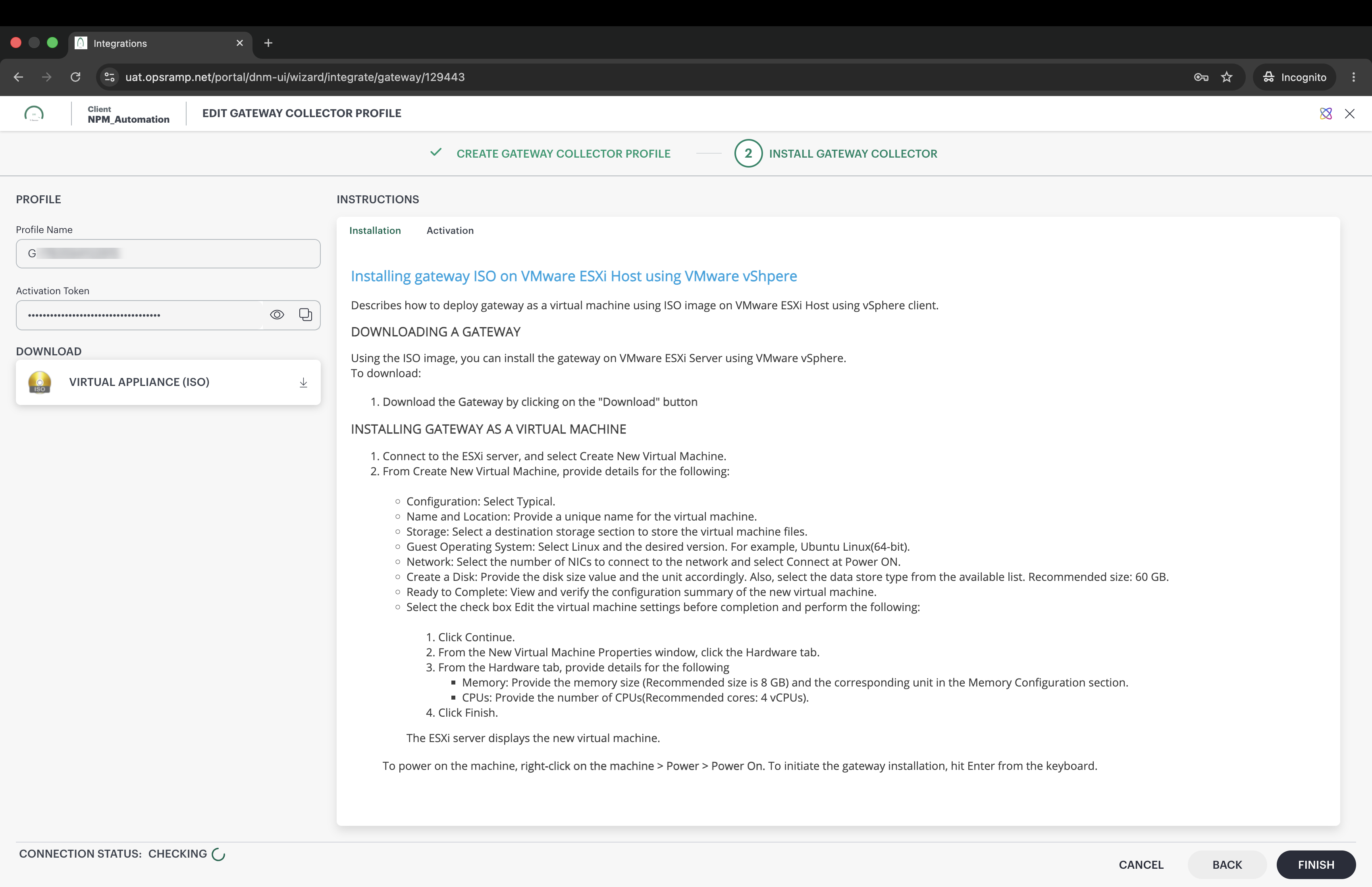Click the 'Installing gateway ISO on VMware ESXi' heading
The height and width of the screenshot is (887, 1372).
(x=573, y=276)
